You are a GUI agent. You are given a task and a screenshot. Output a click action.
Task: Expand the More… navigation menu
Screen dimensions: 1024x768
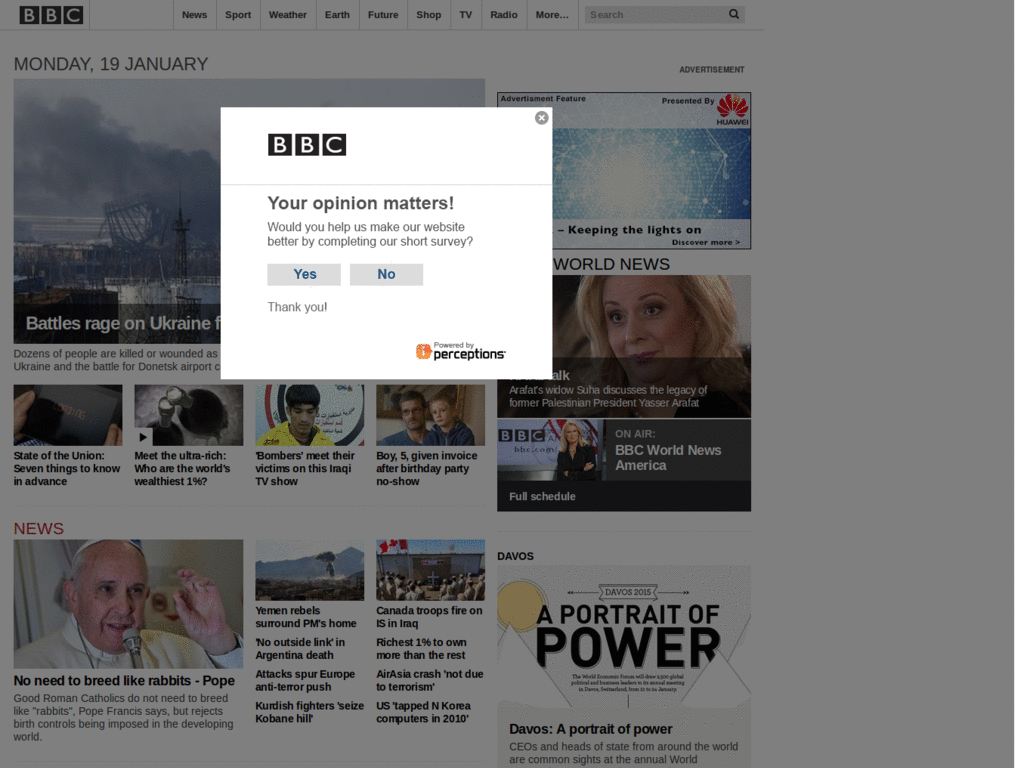point(552,14)
